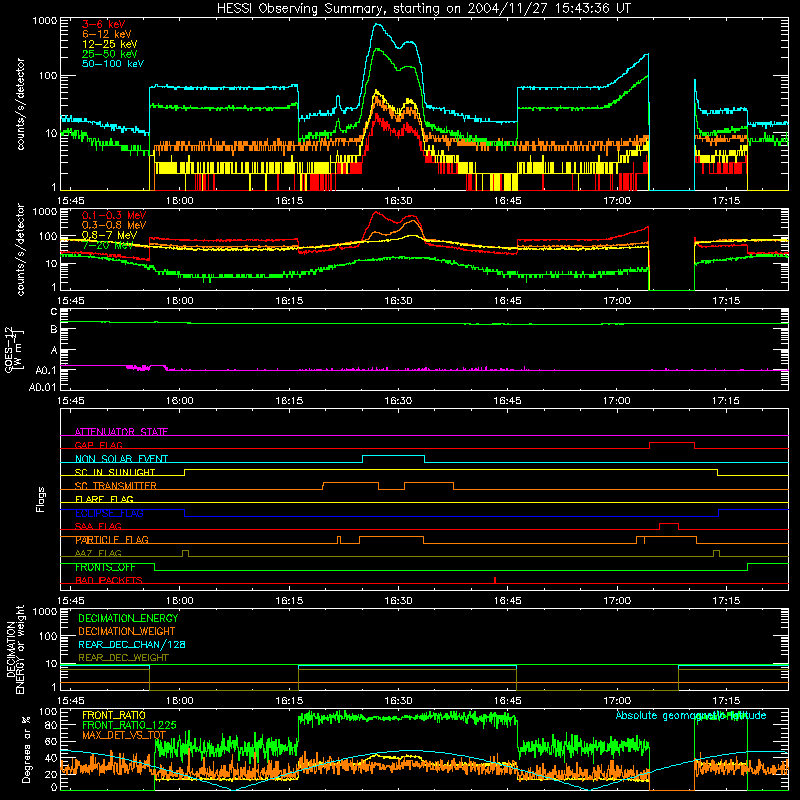Select the ATTENUATOR_STATE flag label

tap(121, 432)
